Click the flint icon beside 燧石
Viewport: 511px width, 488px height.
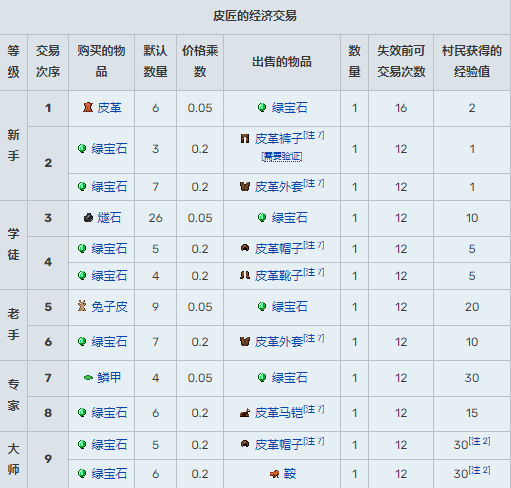[x=88, y=218]
